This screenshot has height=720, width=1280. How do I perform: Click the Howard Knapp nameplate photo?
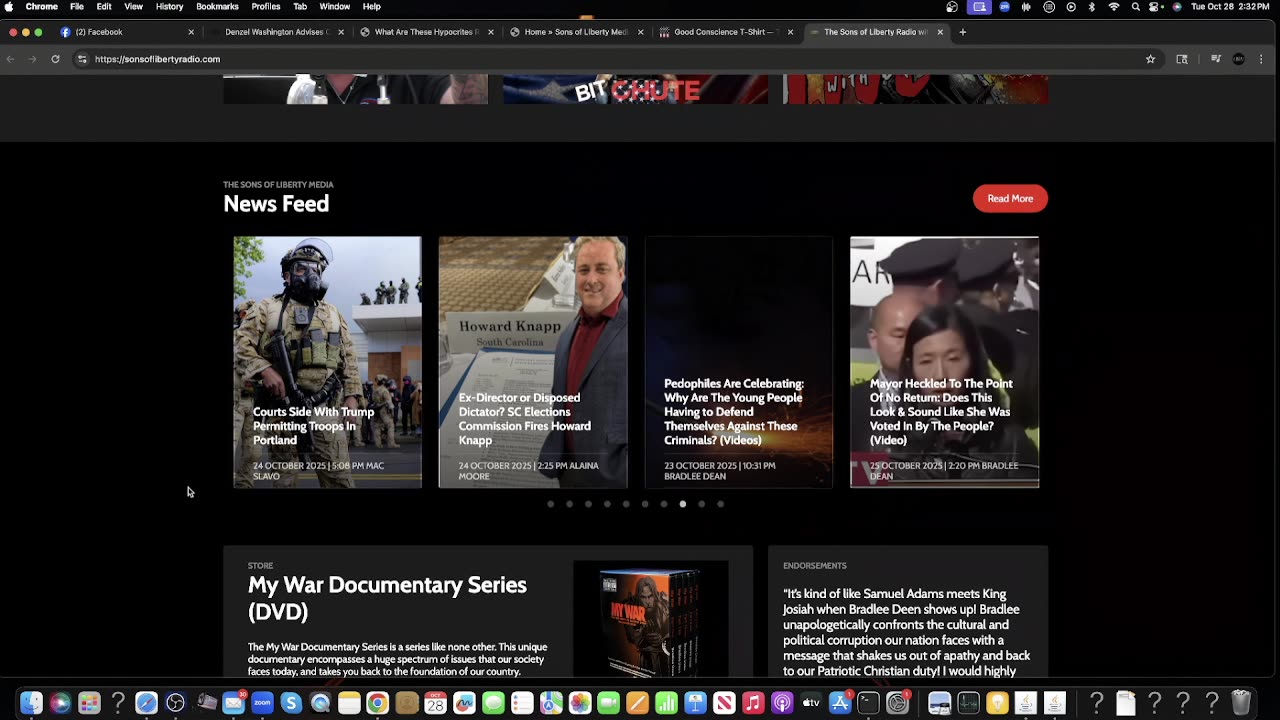pyautogui.click(x=533, y=362)
